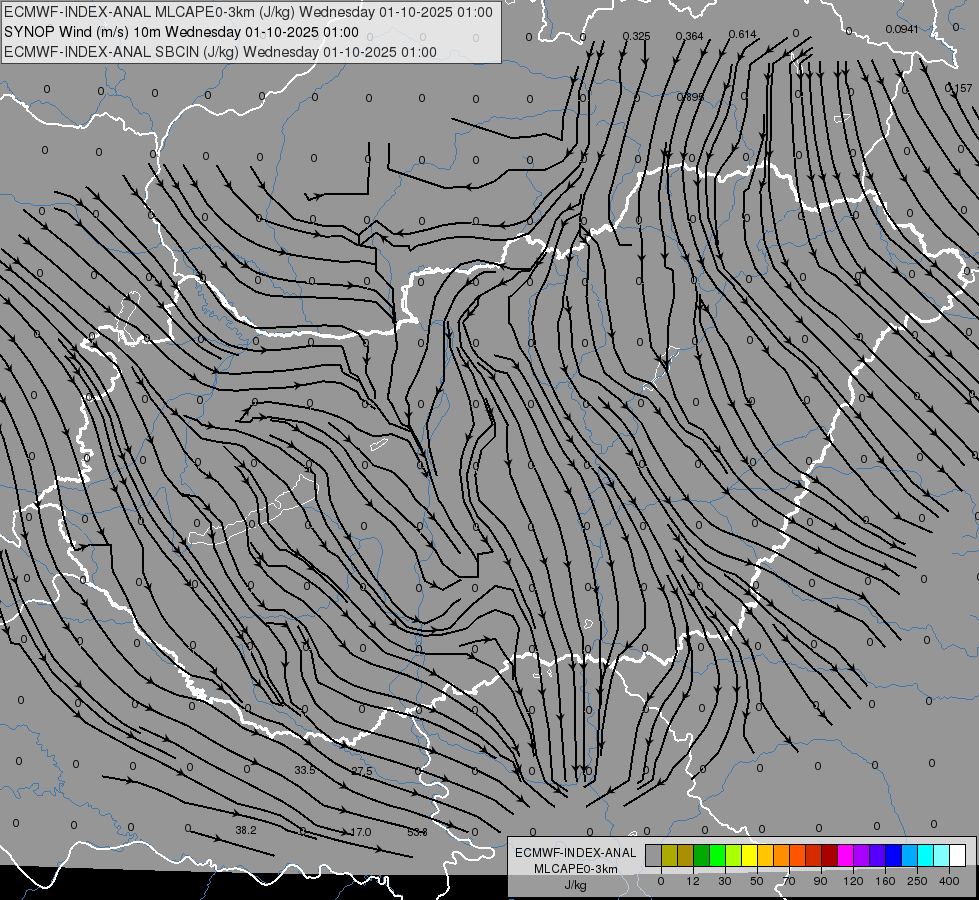Click the legend tick label 90

click(x=820, y=881)
